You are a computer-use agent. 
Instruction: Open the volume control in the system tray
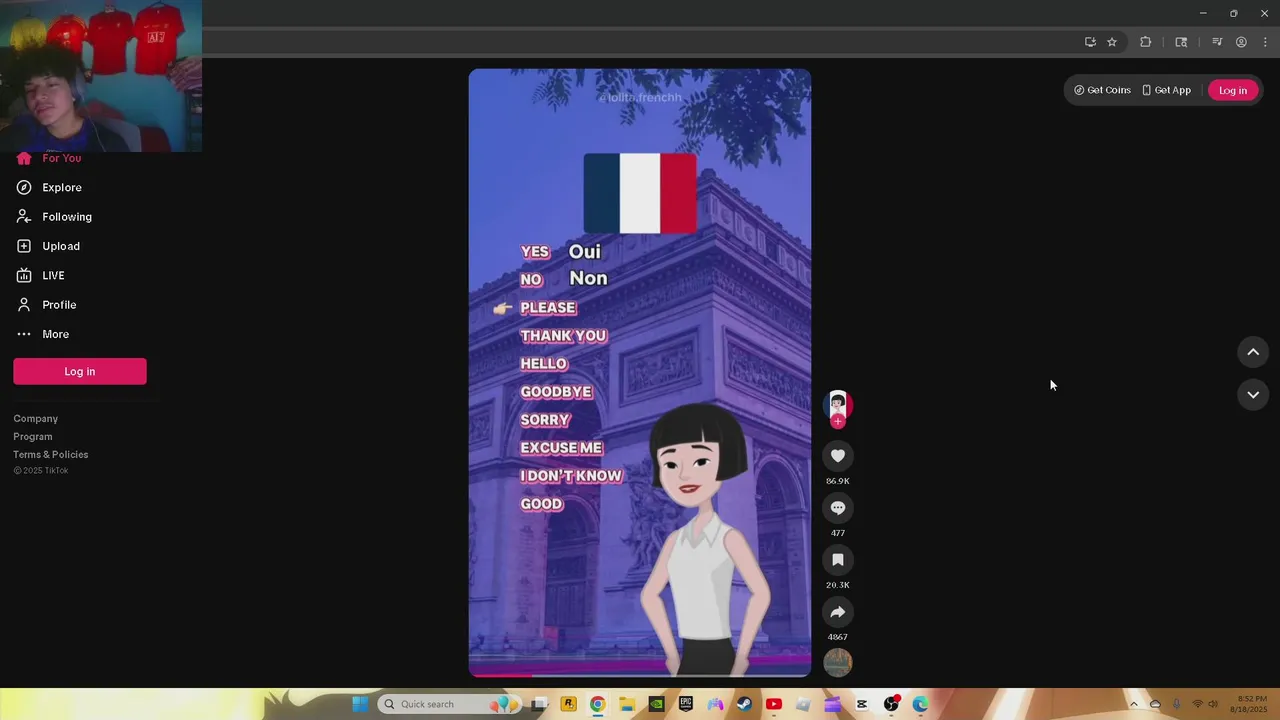click(1213, 704)
